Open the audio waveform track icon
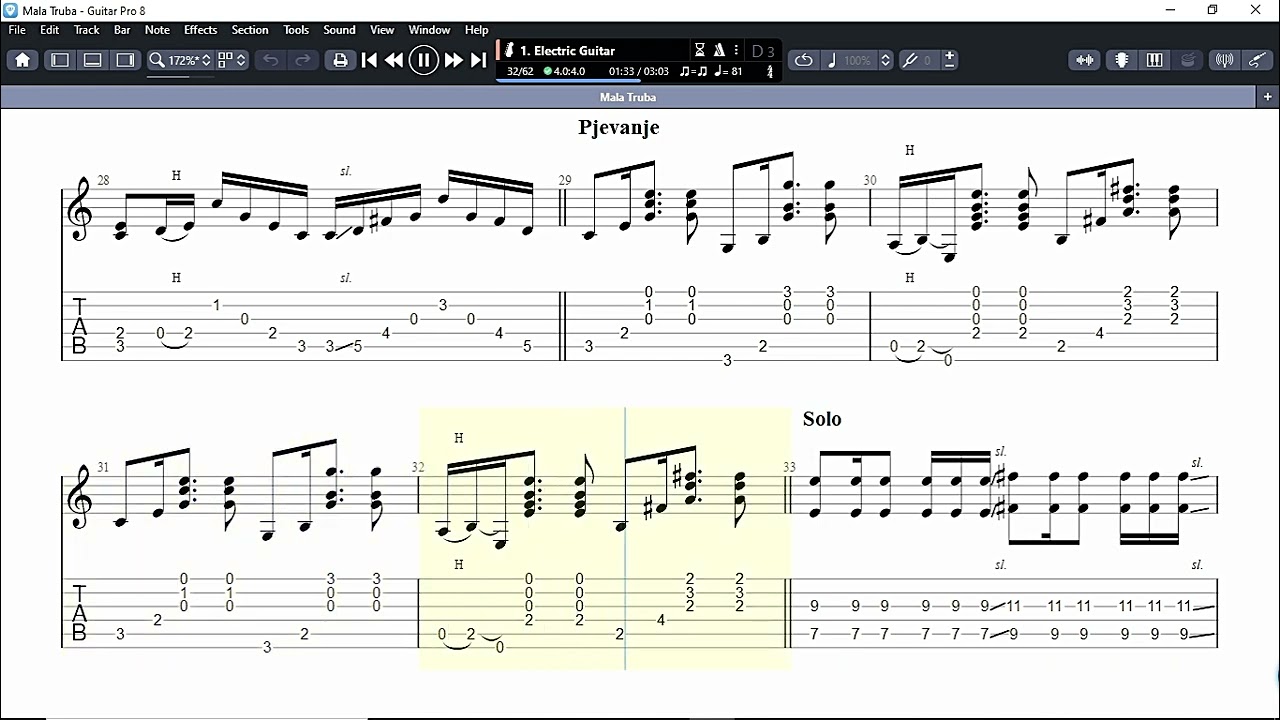Viewport: 1280px width, 720px height. (x=1085, y=60)
